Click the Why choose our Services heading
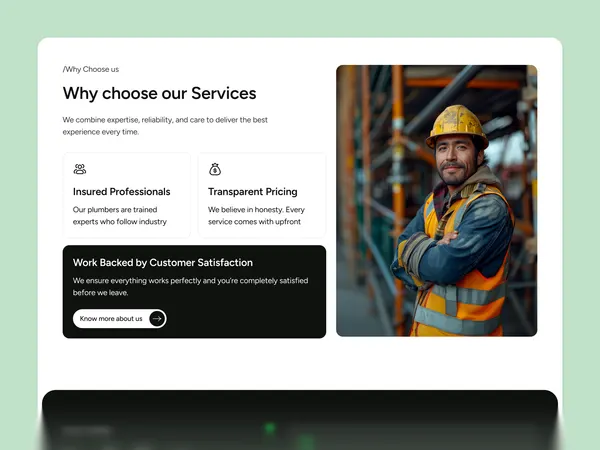This screenshot has height=450, width=600. coord(160,93)
